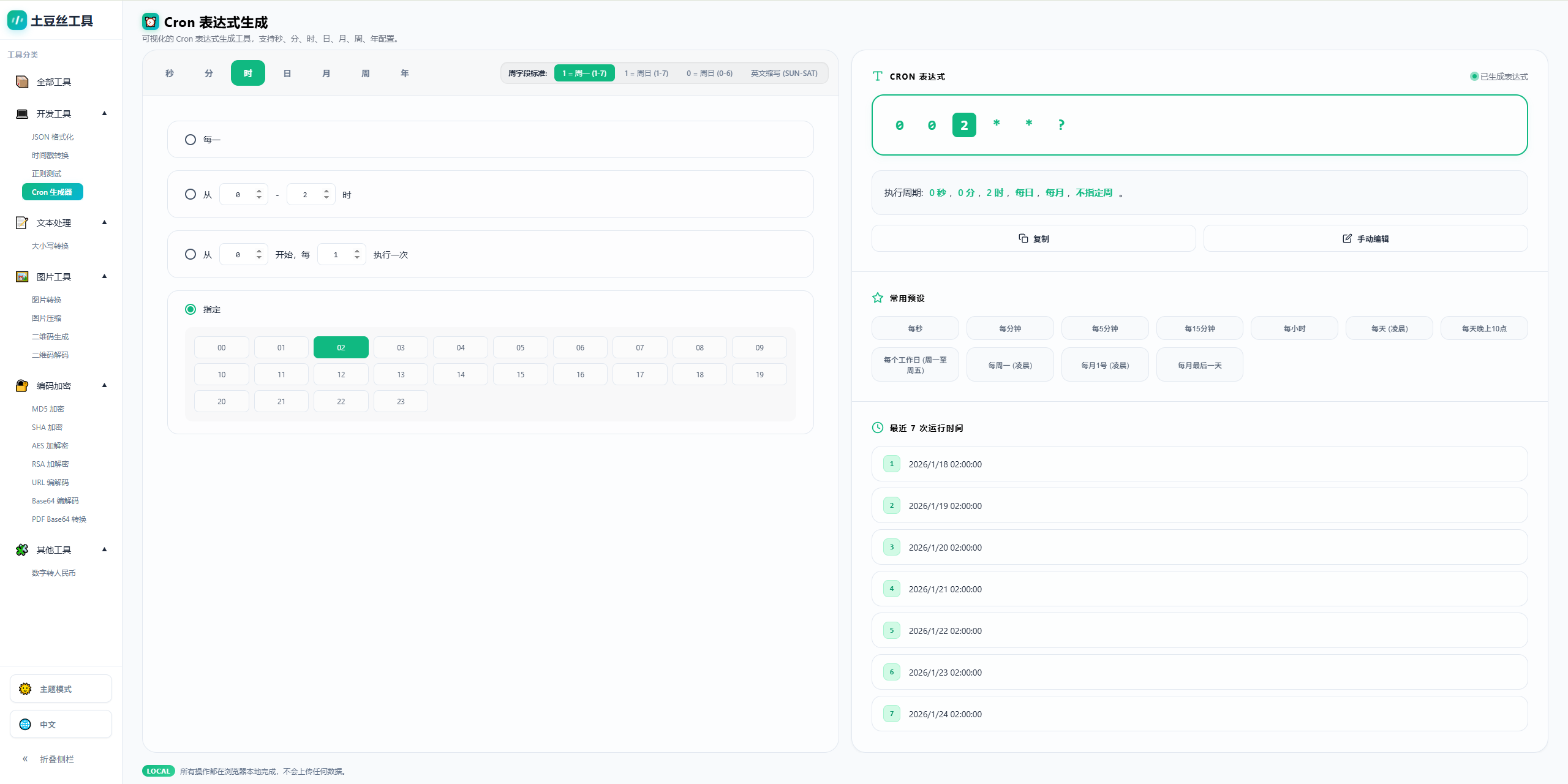Collapse the 图片工具 category arrow
The width and height of the screenshot is (1568, 784).
[104, 276]
